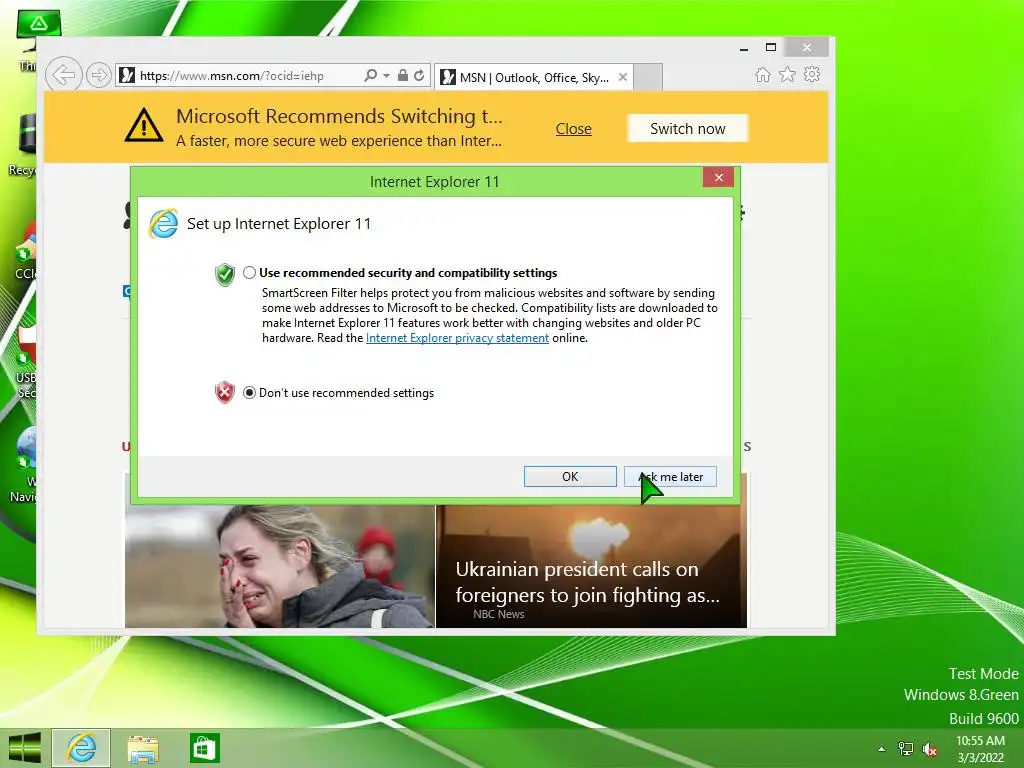The width and height of the screenshot is (1024, 768).
Task: Click the red shield X icon
Action: click(225, 392)
